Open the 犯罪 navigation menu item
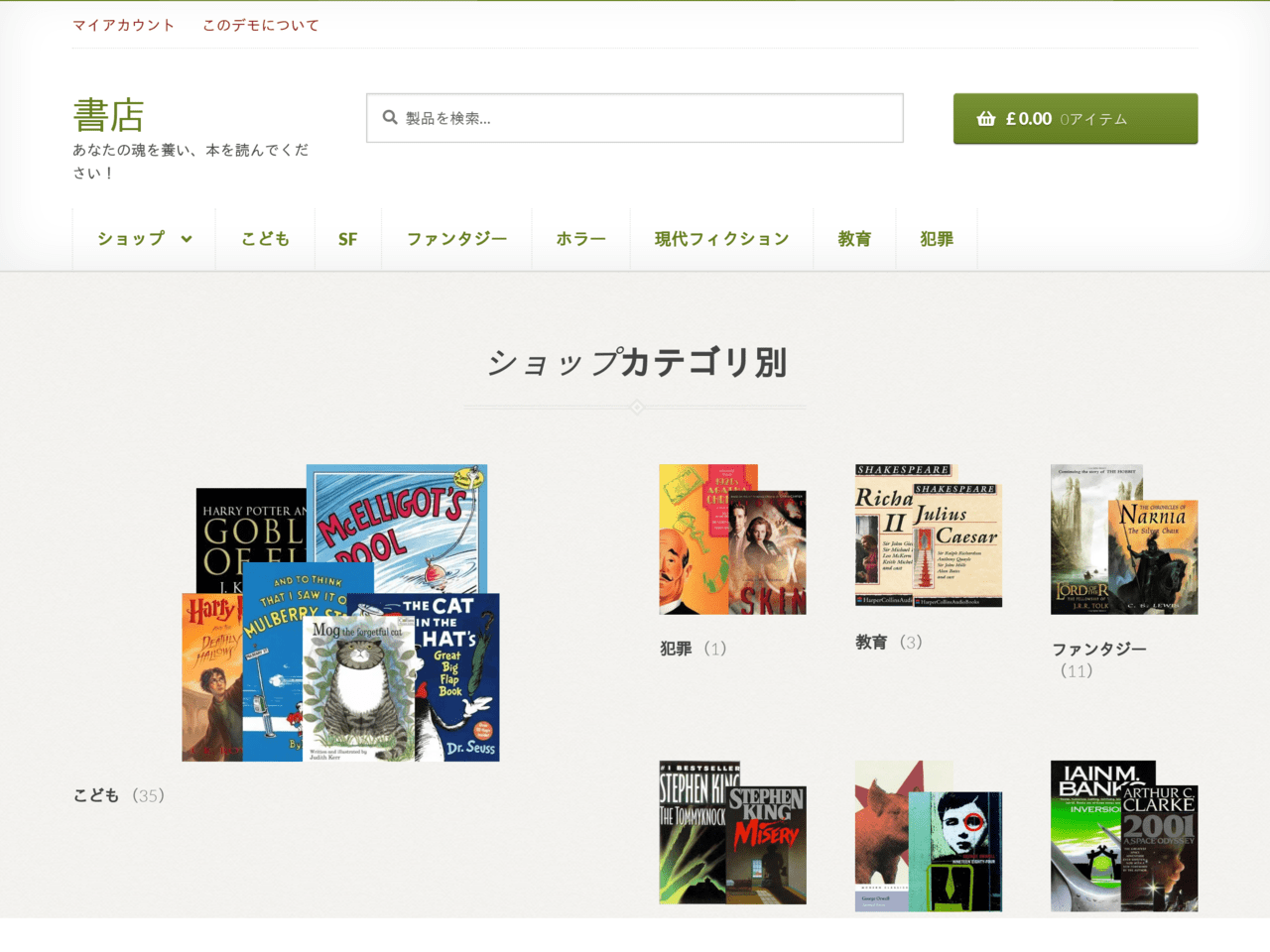 [x=937, y=239]
